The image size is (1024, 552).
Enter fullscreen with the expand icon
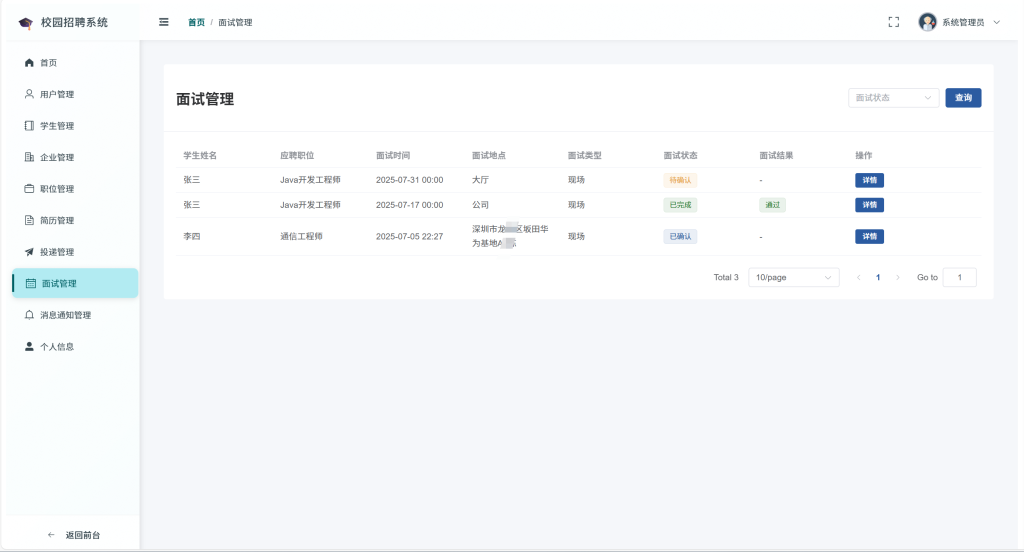click(894, 22)
